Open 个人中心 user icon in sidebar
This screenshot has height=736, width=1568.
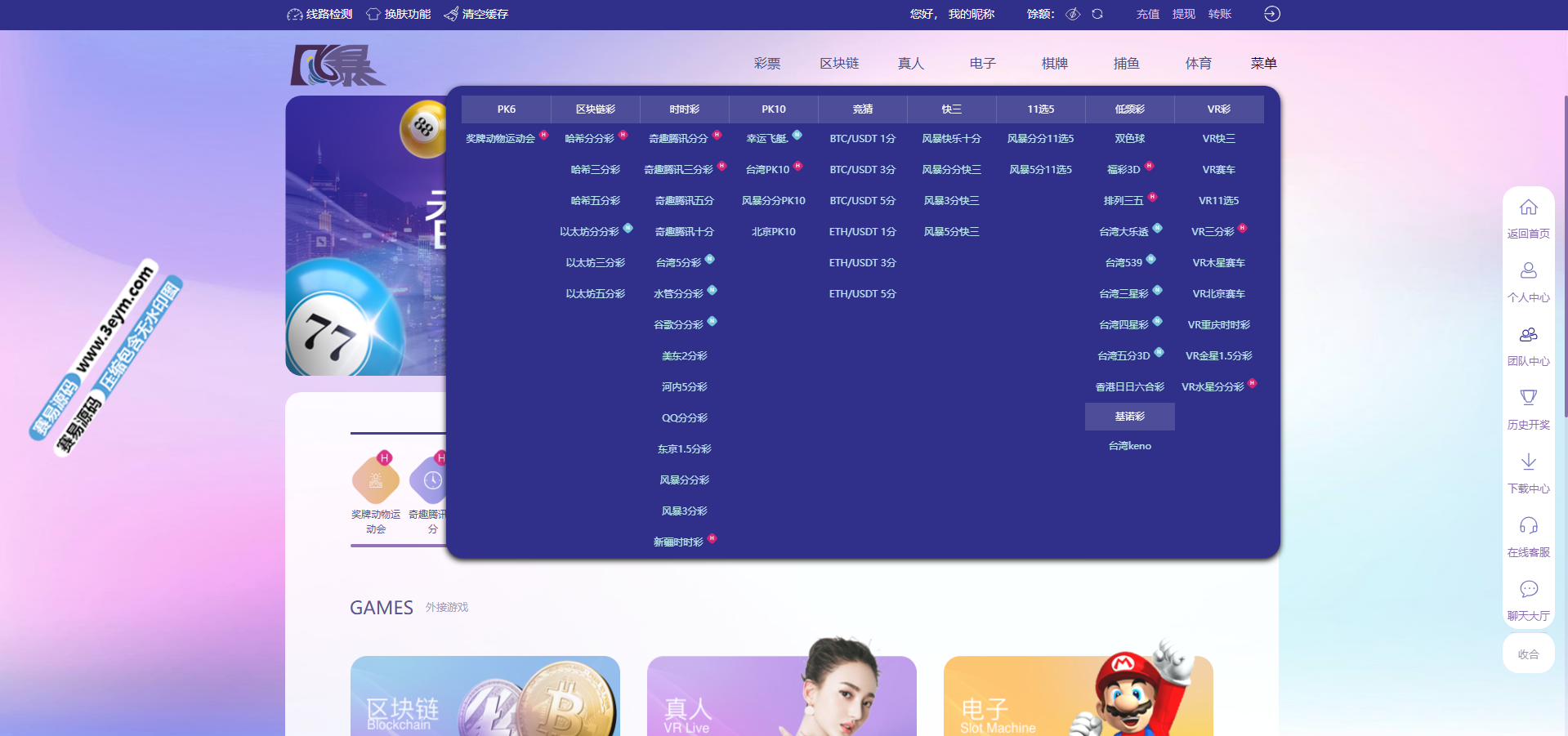(x=1528, y=271)
